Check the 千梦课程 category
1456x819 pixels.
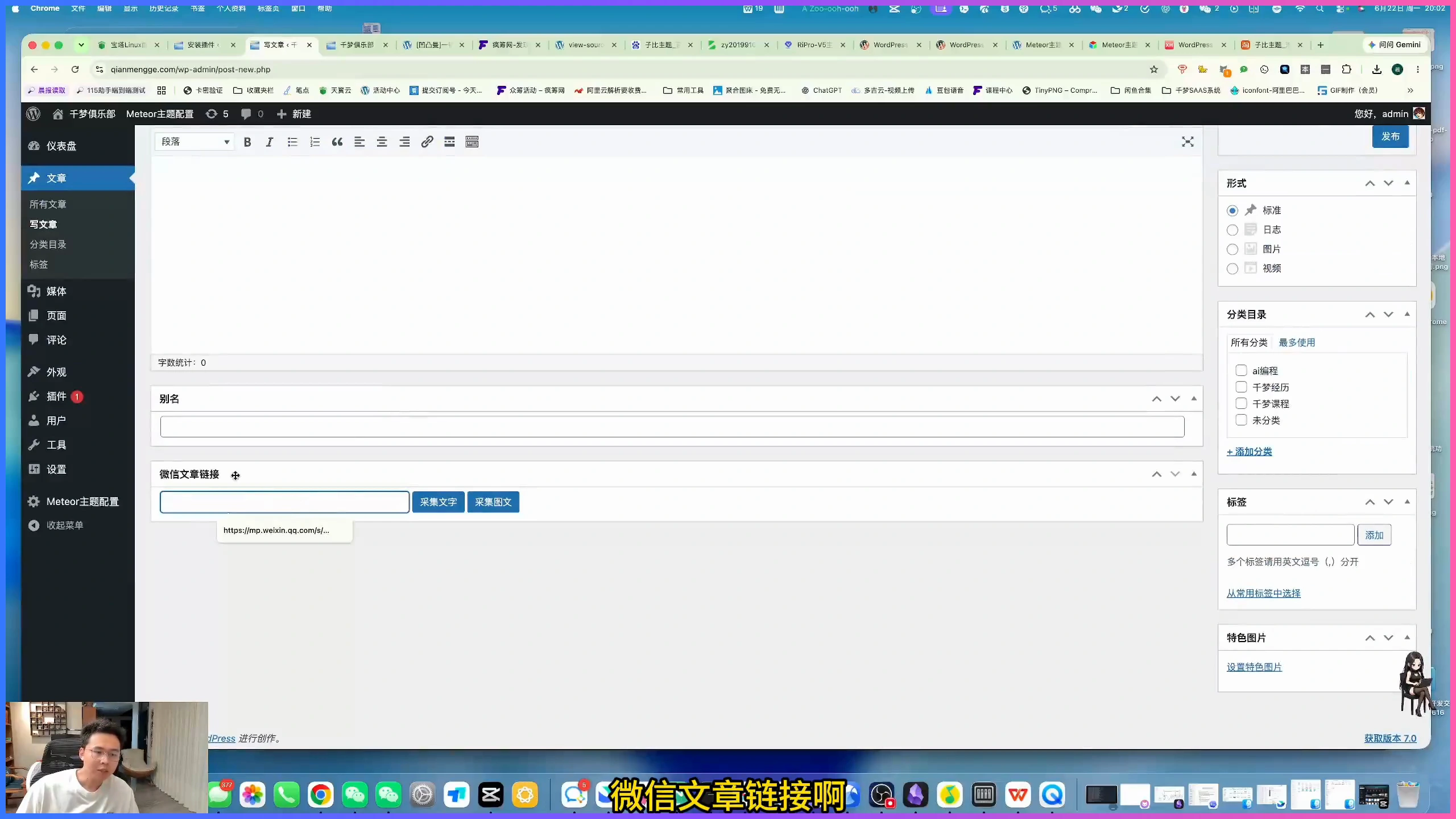[1241, 404]
